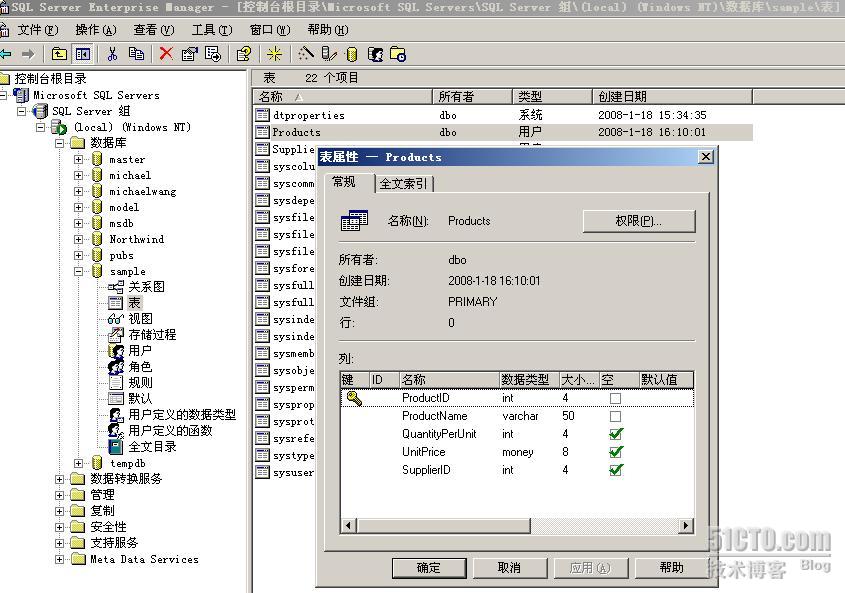Toggle the console tree pane toolbar icon
Image resolution: width=845 pixels, height=593 pixels.
[83, 54]
